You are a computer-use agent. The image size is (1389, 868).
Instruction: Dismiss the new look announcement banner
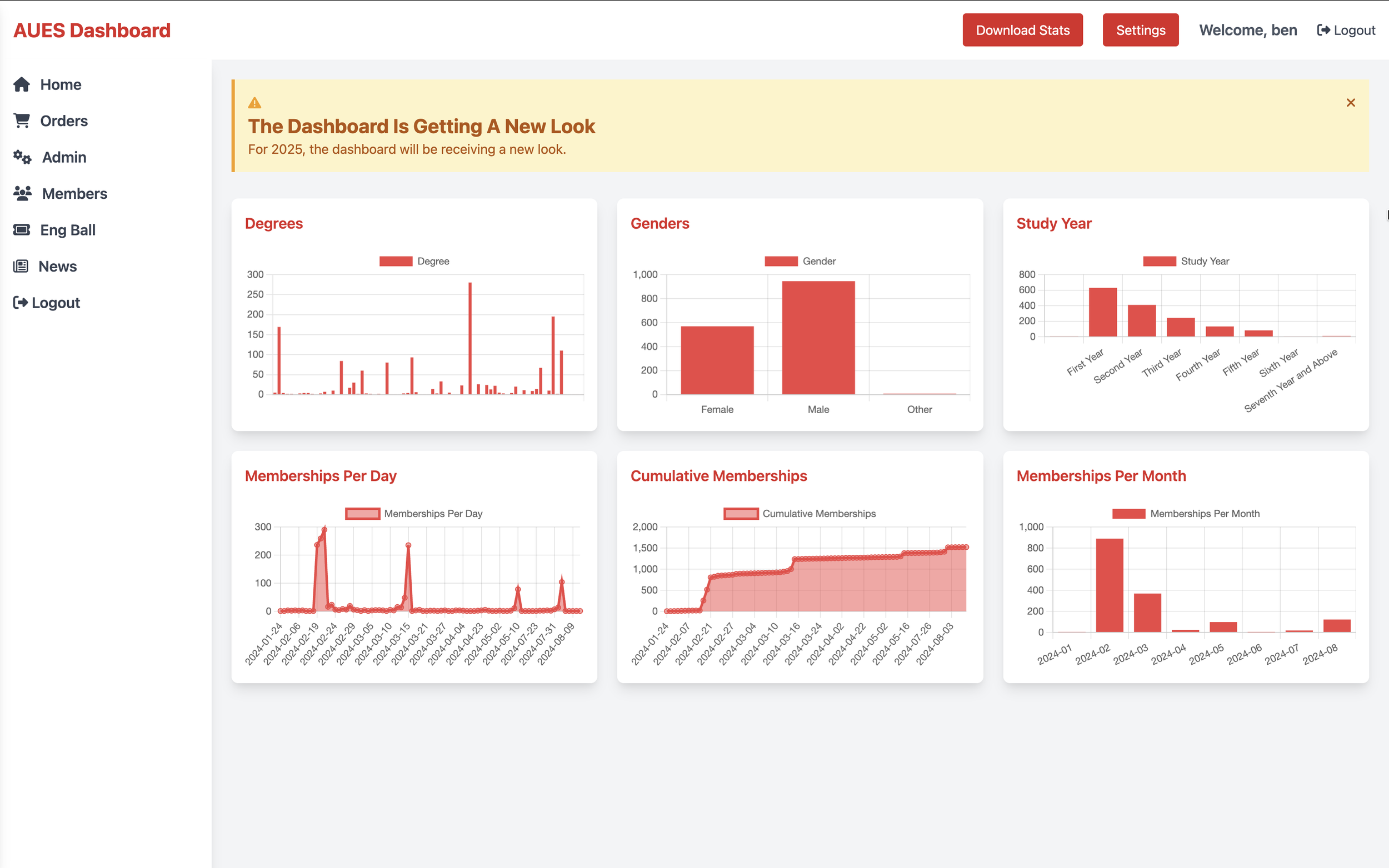[1350, 103]
